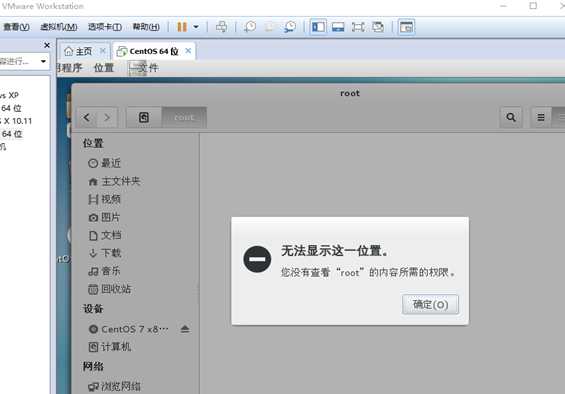Click the revert to snapshot icon

pos(270,27)
